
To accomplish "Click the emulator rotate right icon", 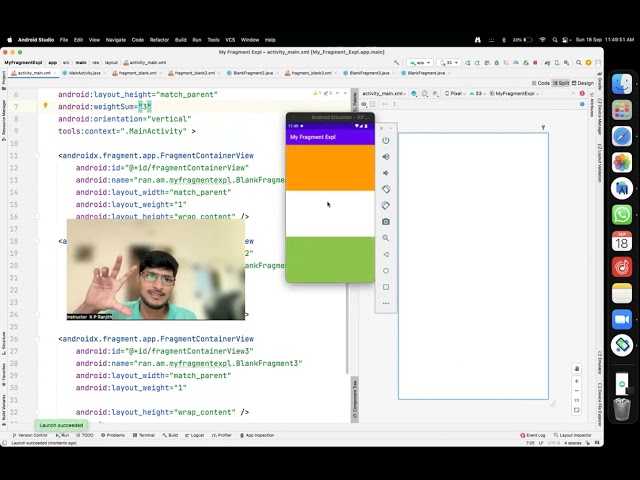I will (386, 206).
